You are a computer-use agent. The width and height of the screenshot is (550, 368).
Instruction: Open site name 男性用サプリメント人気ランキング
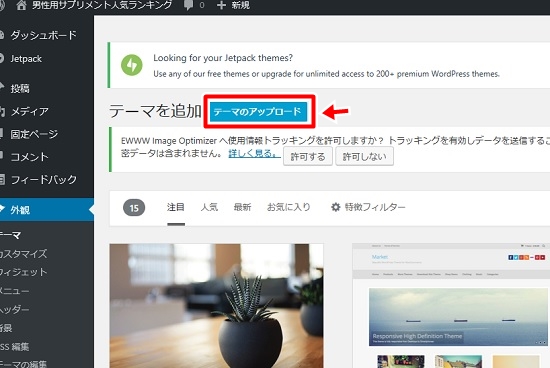click(x=102, y=5)
